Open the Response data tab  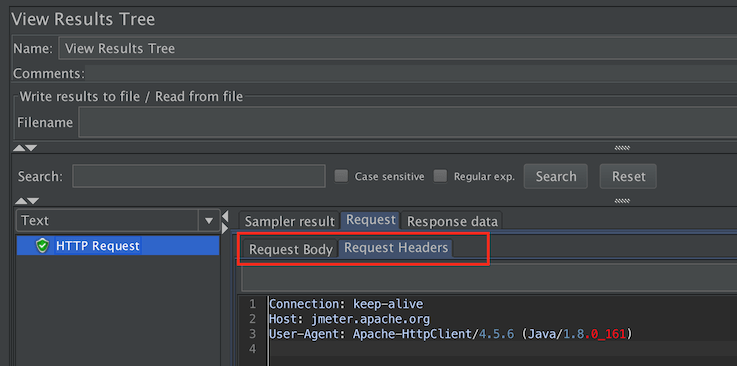[x=452, y=221]
